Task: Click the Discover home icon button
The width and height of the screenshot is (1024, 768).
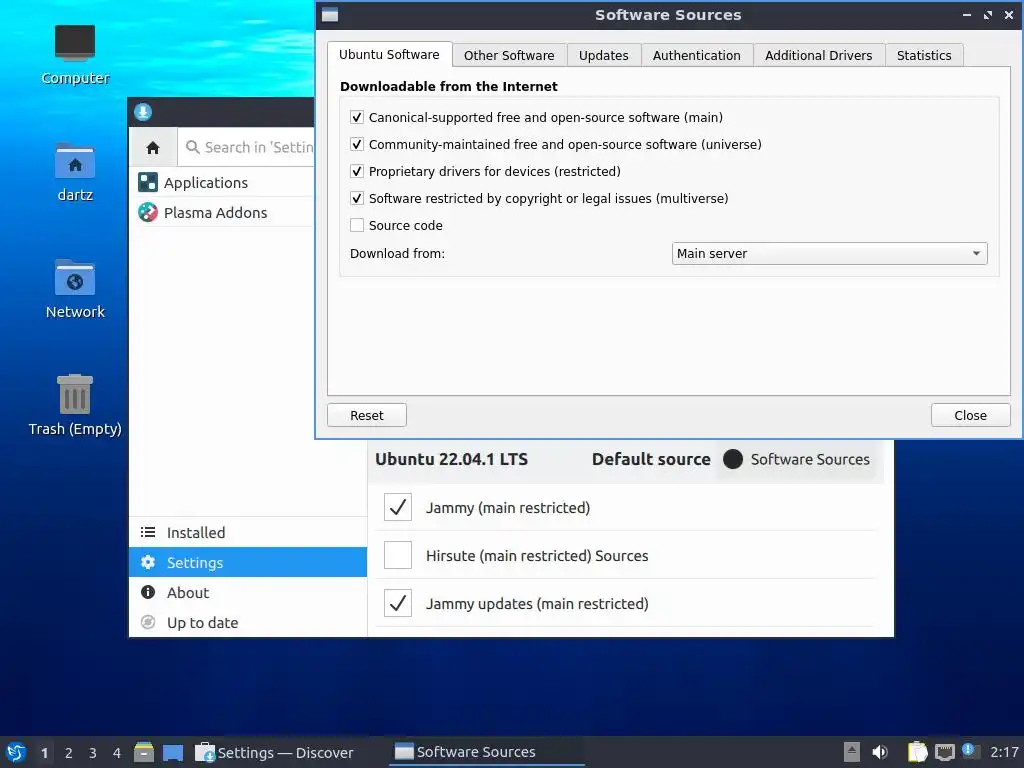Action: pyautogui.click(x=153, y=148)
